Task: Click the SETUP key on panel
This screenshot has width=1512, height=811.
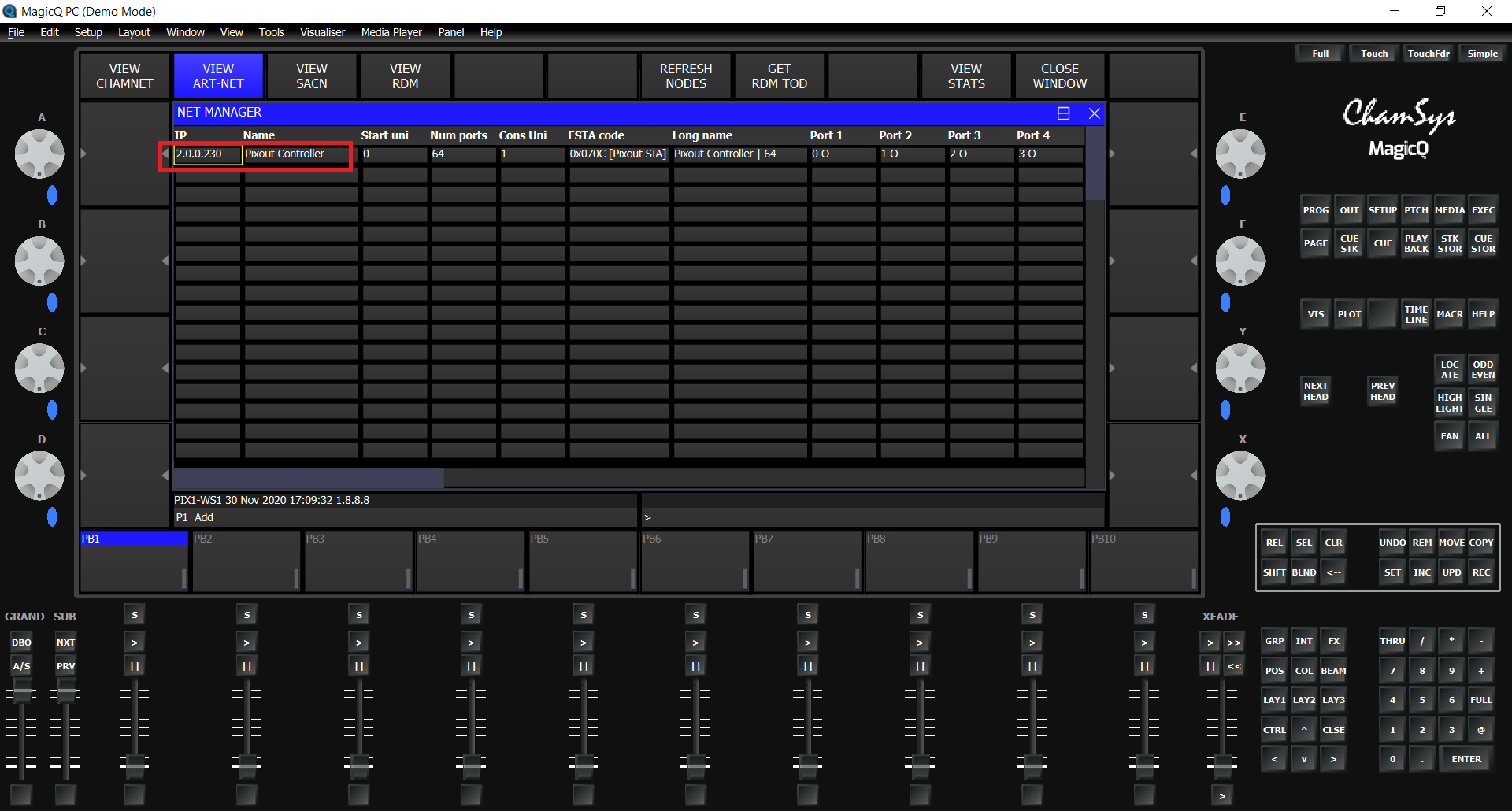Action: pyautogui.click(x=1382, y=210)
